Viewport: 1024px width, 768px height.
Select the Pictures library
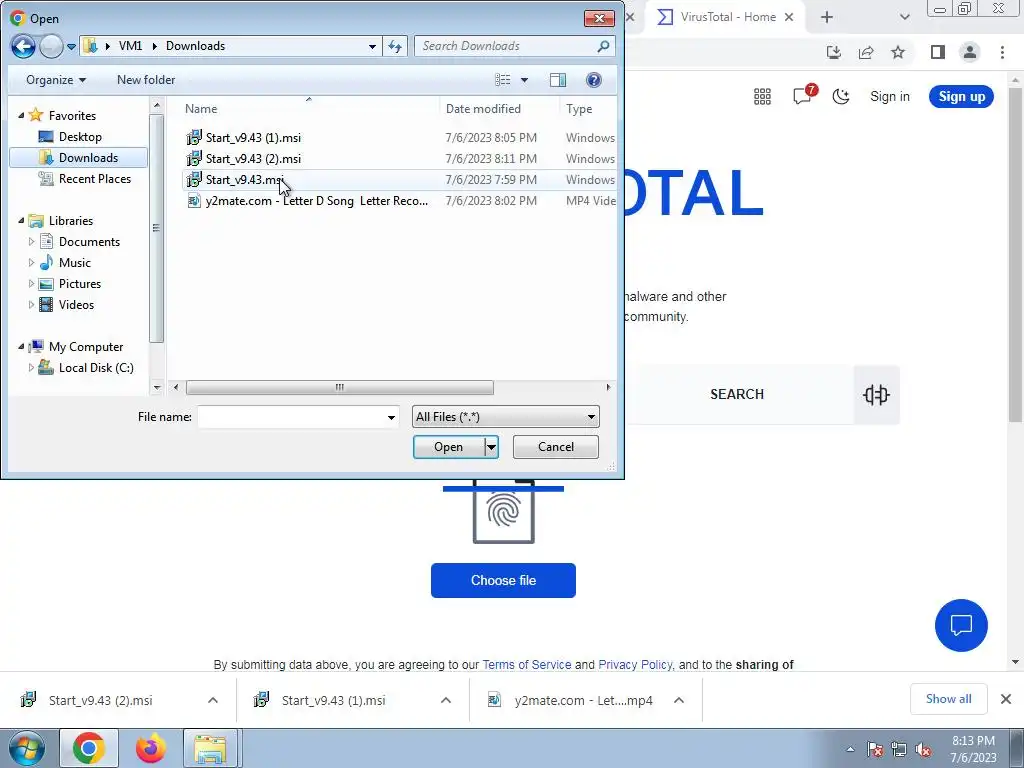(80, 283)
